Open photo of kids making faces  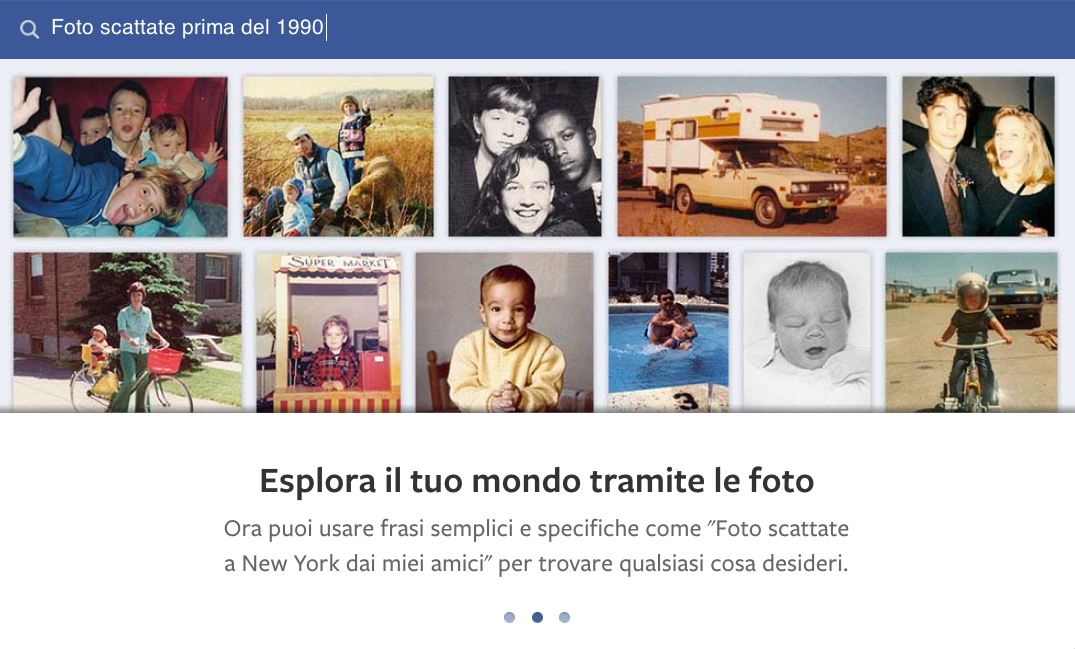[120, 157]
